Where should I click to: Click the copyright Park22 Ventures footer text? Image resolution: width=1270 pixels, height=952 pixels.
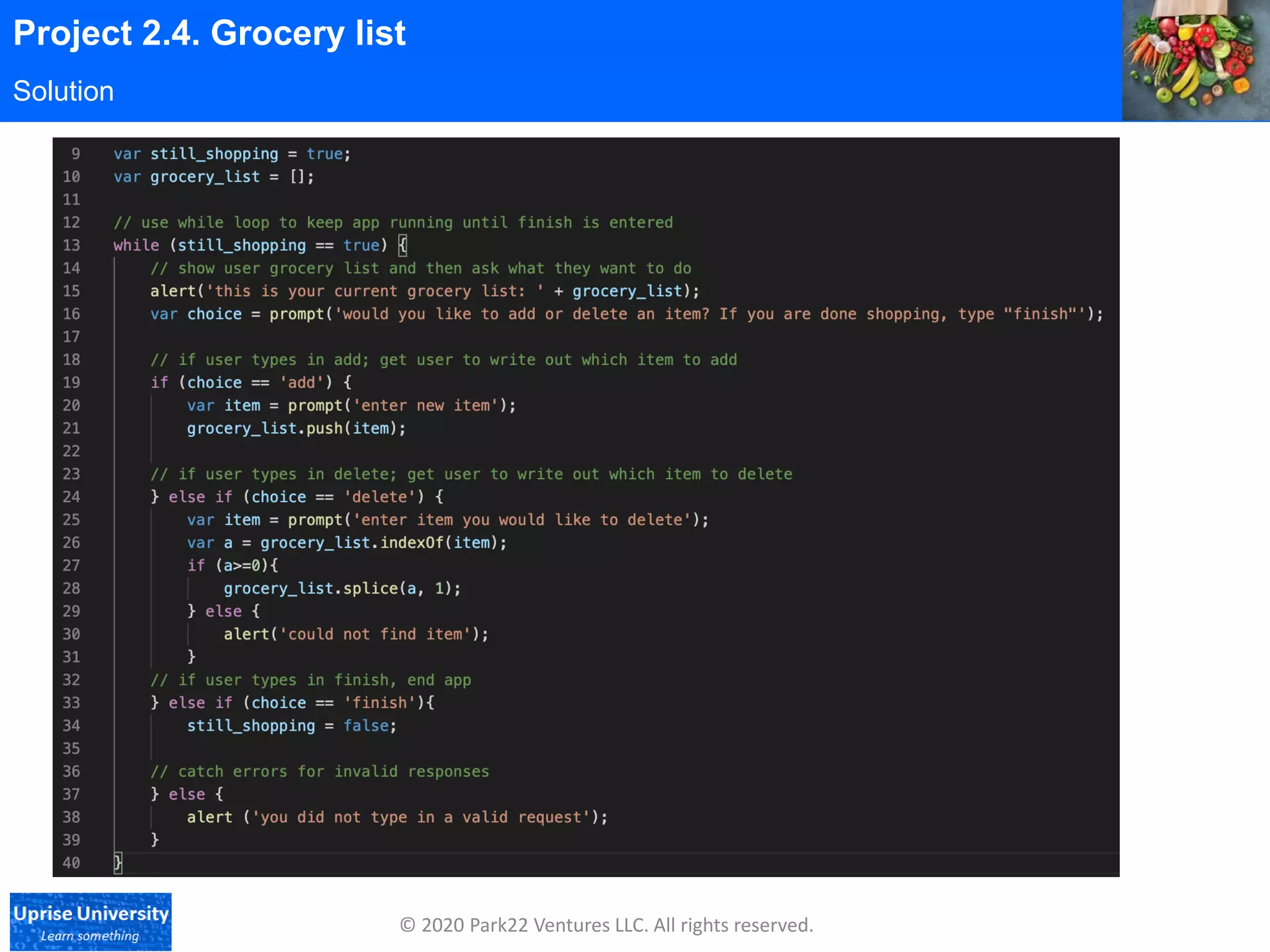pyautogui.click(x=606, y=925)
